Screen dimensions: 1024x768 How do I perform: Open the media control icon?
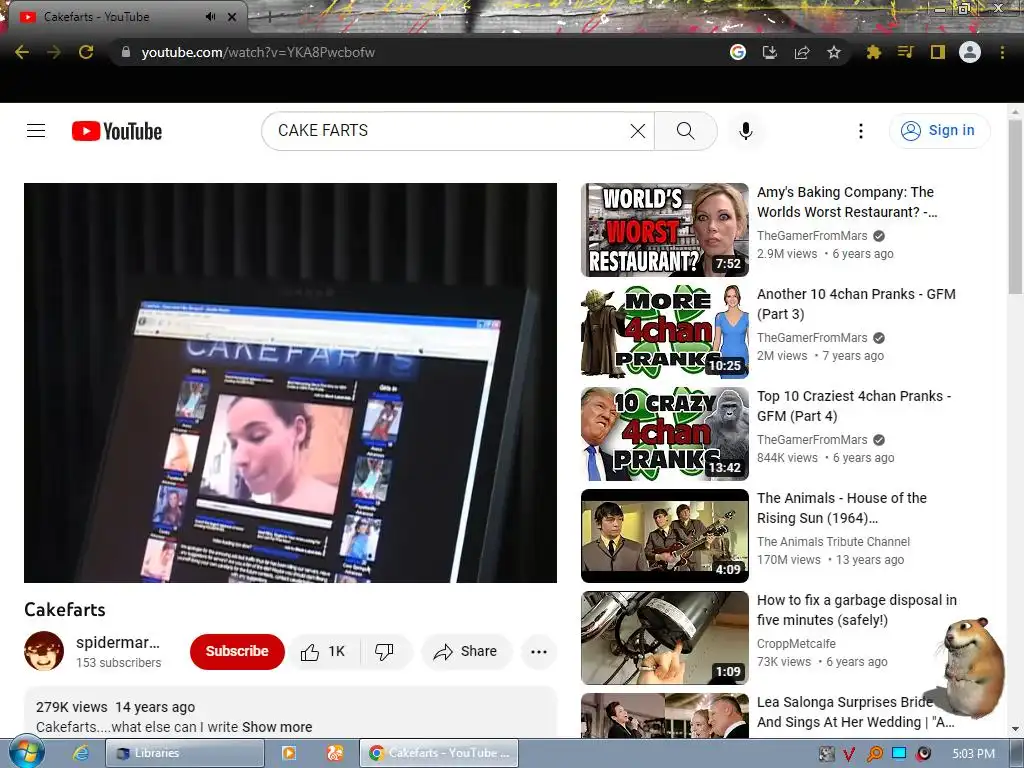pos(905,52)
